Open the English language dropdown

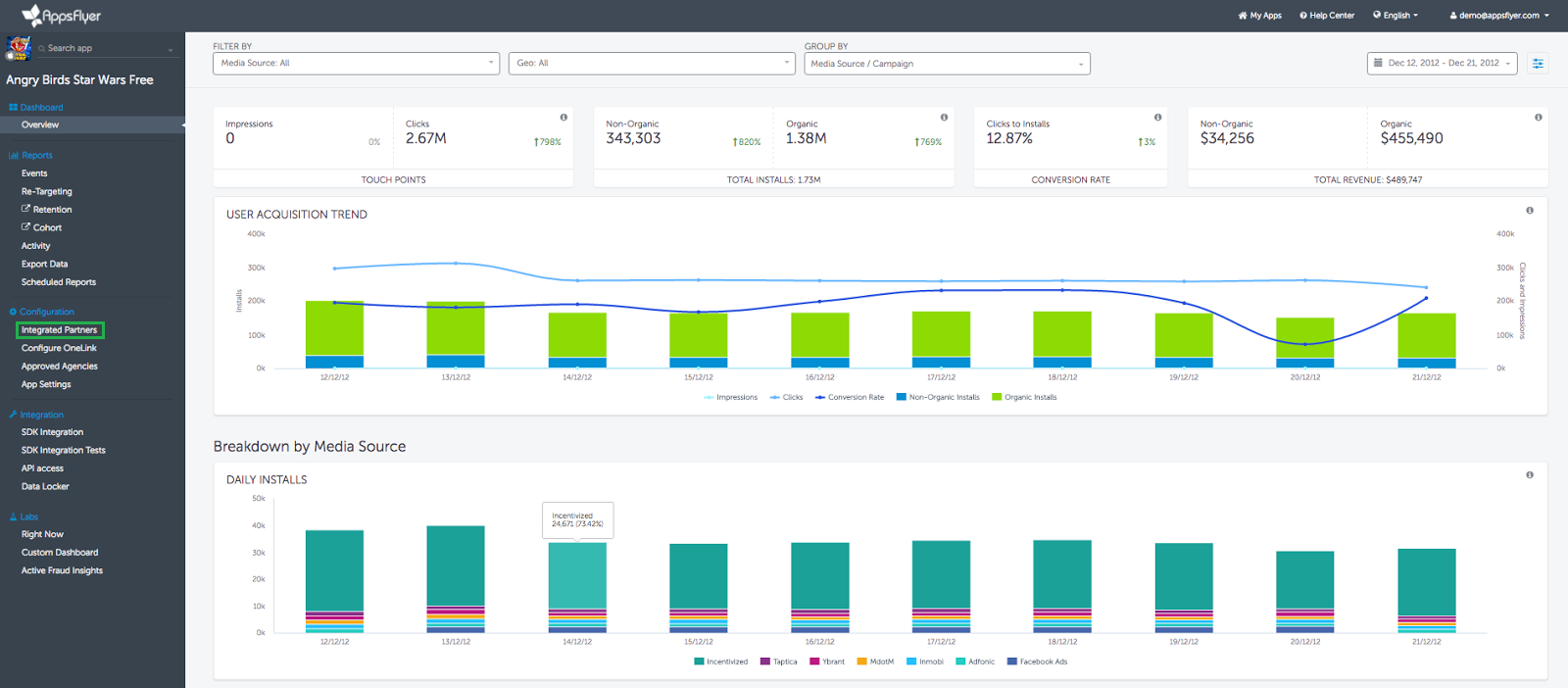[x=1396, y=16]
